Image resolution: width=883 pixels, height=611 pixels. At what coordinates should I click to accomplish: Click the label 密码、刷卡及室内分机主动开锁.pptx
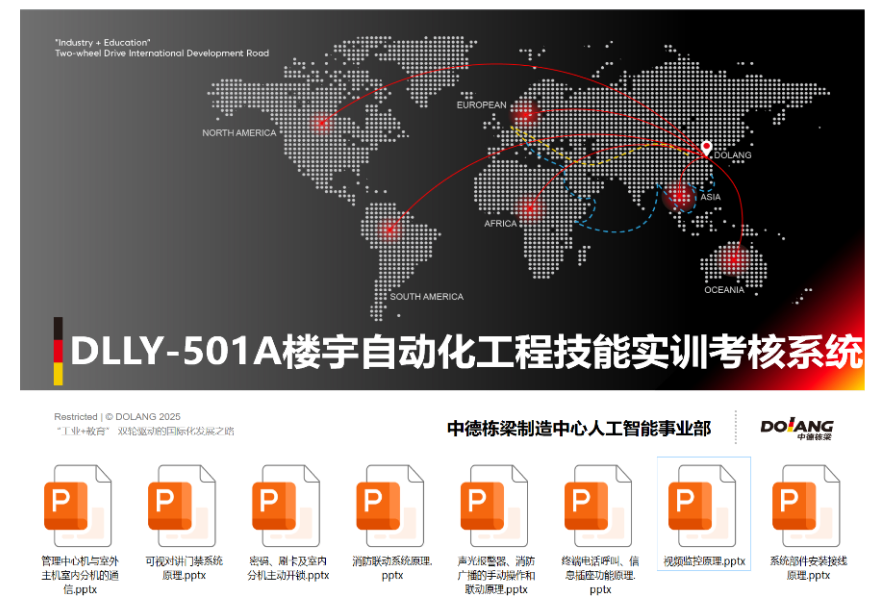(x=288, y=568)
